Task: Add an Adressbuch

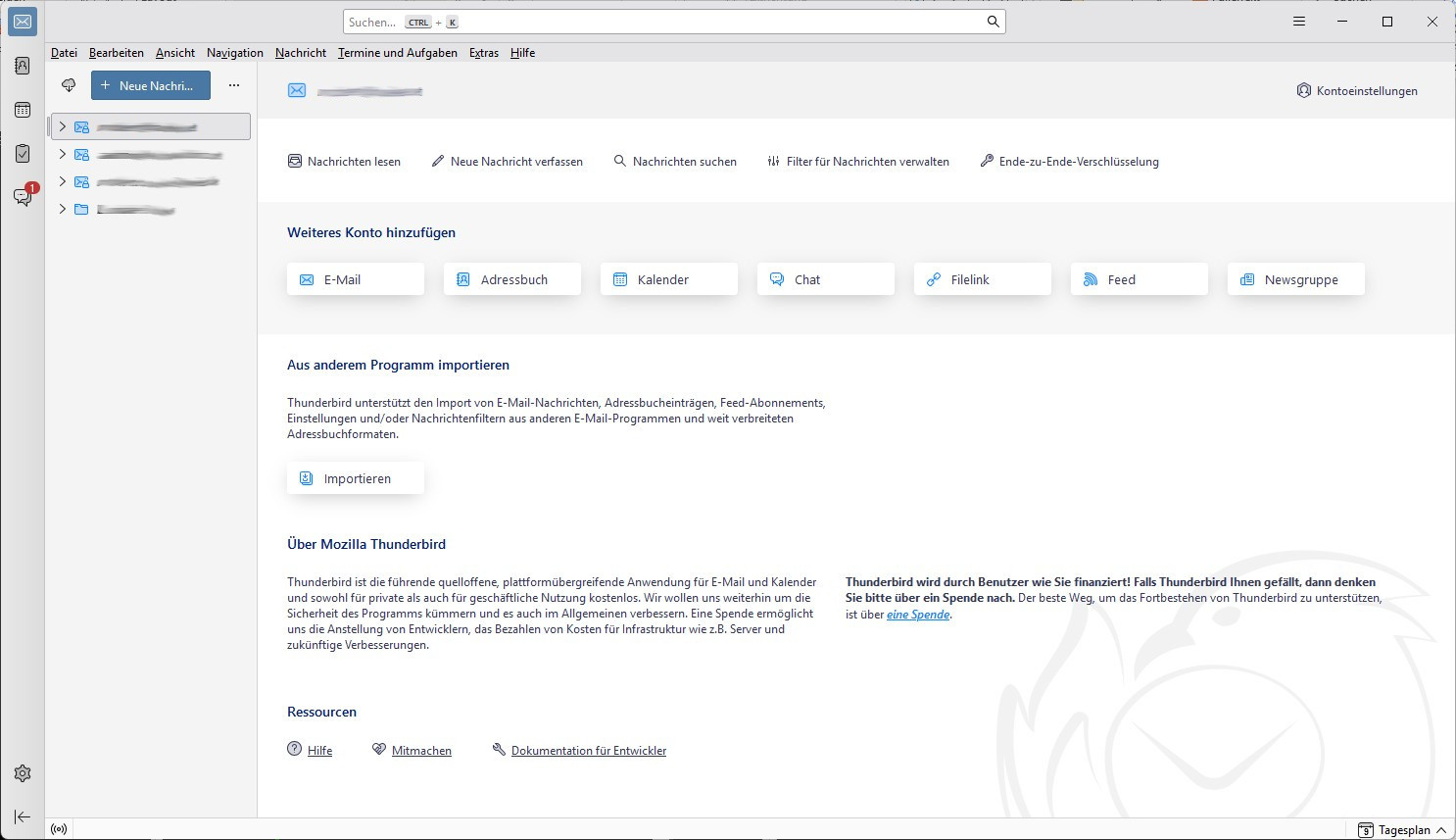Action: (x=512, y=279)
